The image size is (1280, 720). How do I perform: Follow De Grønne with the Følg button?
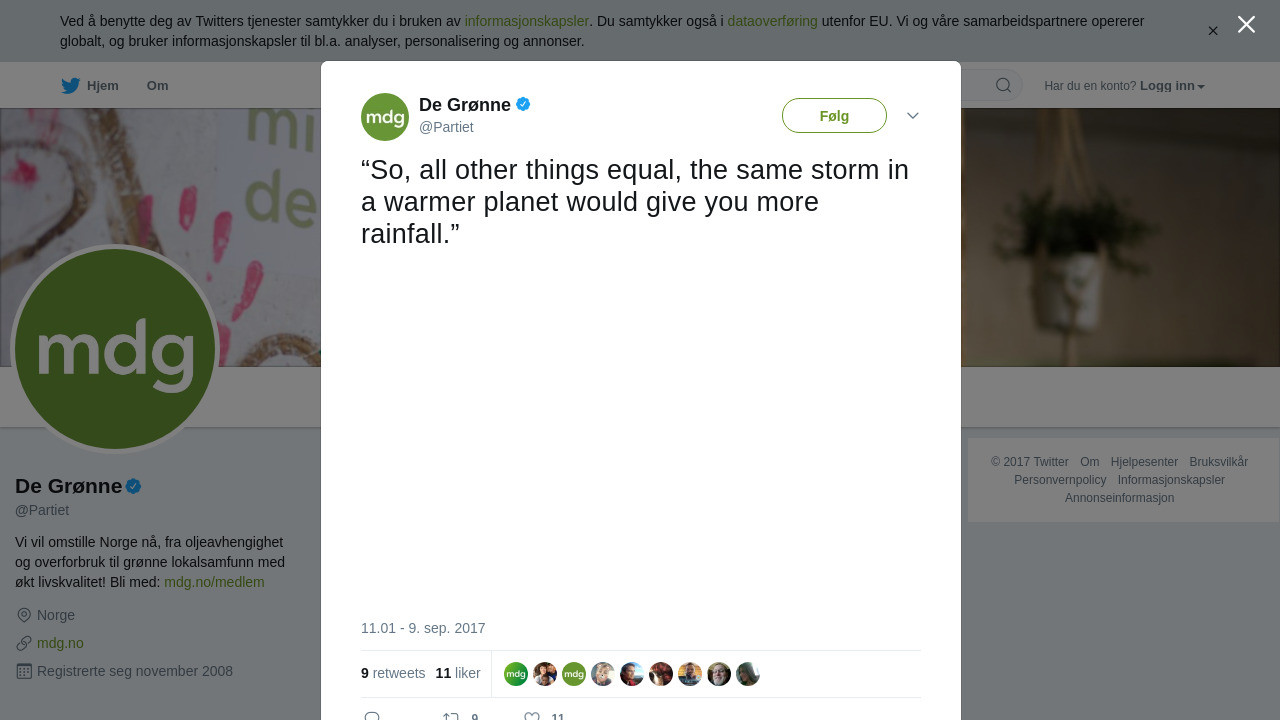(x=834, y=116)
